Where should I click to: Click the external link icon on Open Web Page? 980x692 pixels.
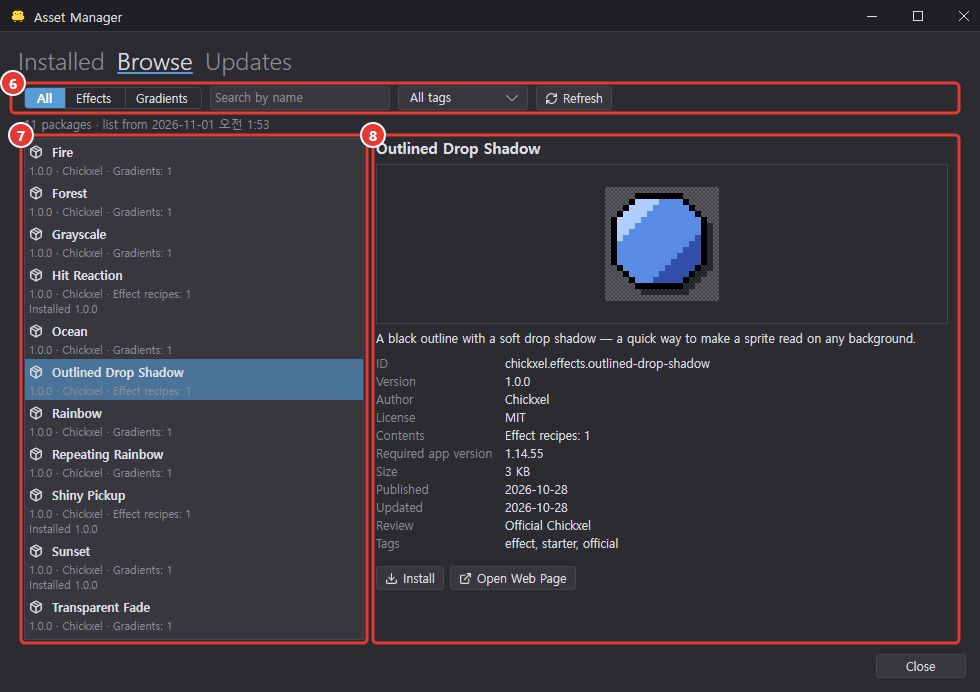click(x=465, y=579)
